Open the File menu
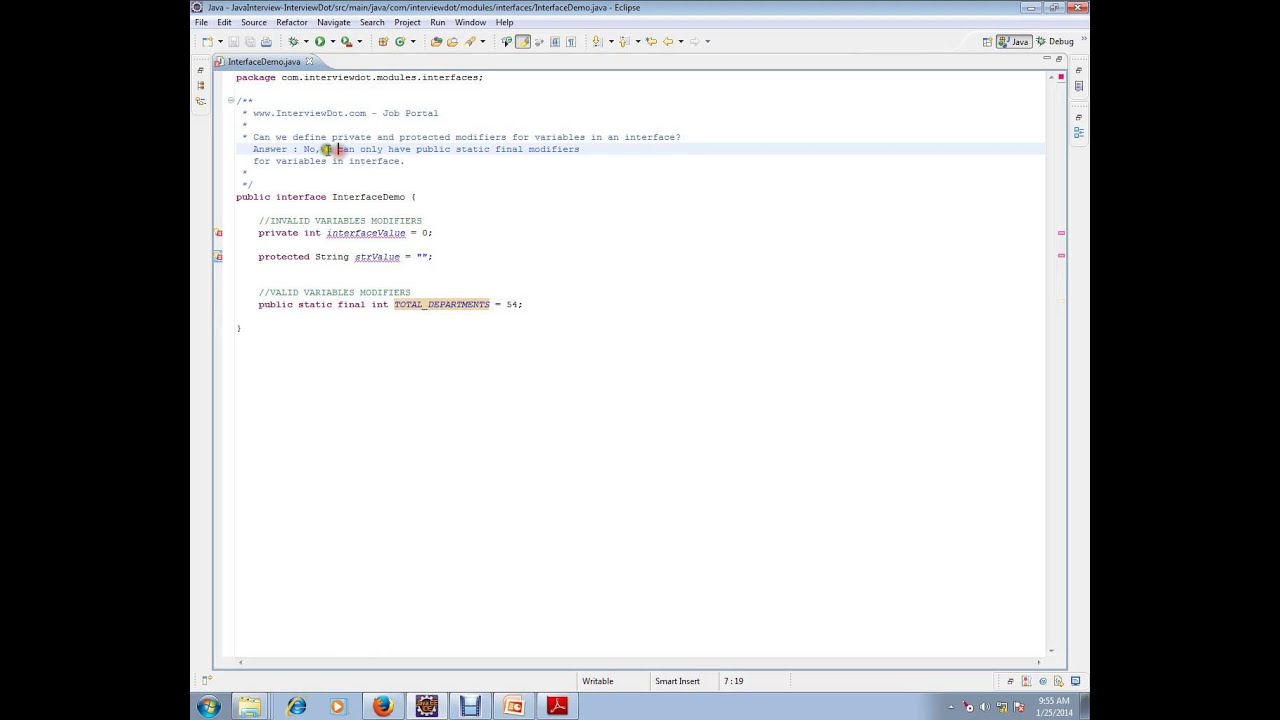This screenshot has width=1280, height=720. click(201, 22)
